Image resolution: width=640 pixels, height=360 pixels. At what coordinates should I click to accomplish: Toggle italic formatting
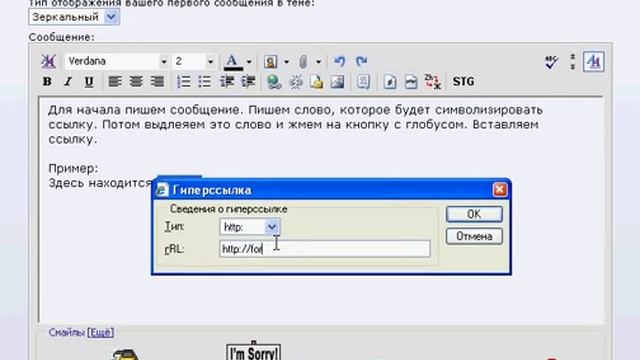68,82
